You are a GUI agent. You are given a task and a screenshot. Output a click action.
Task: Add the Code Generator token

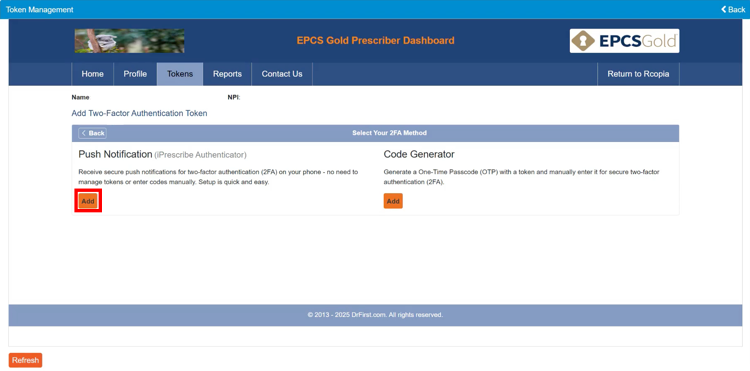coord(393,201)
